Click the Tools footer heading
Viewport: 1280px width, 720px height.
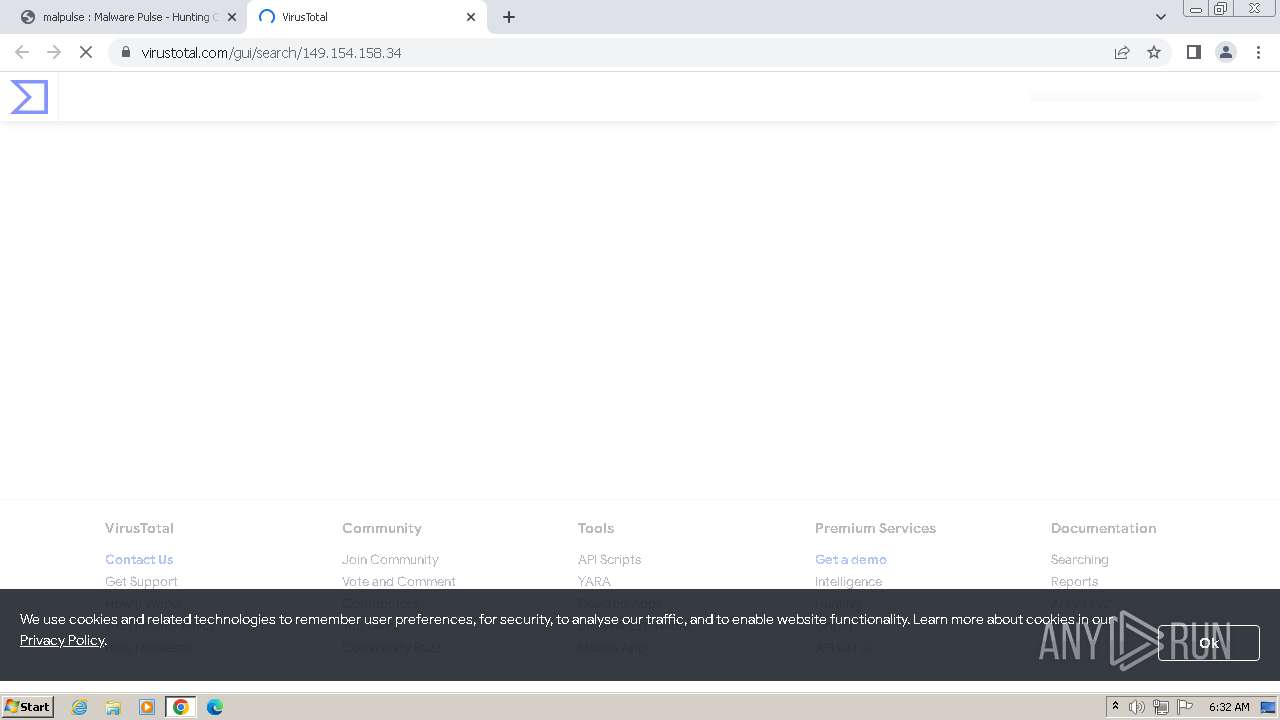pyautogui.click(x=596, y=528)
